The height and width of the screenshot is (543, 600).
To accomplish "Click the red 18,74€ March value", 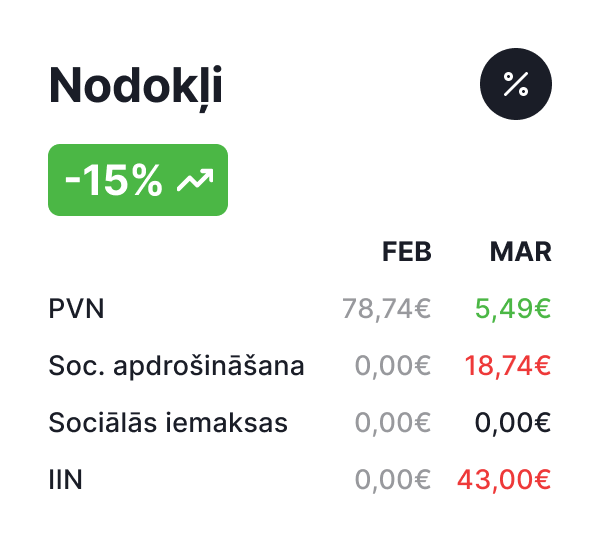I will tap(508, 366).
